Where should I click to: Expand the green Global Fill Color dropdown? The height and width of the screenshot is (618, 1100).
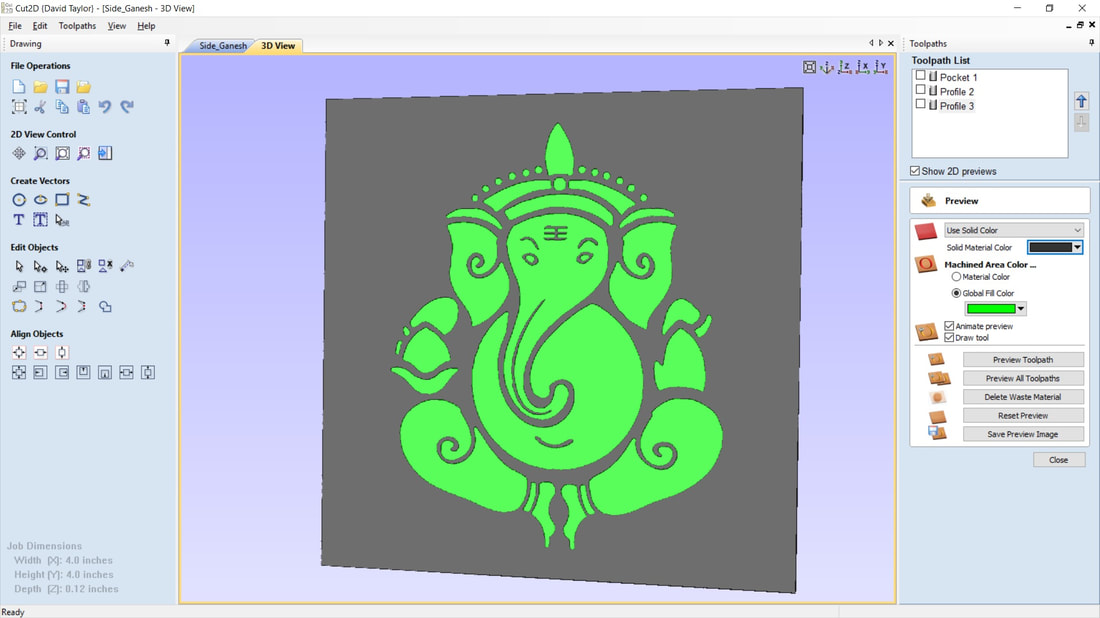(x=1020, y=309)
